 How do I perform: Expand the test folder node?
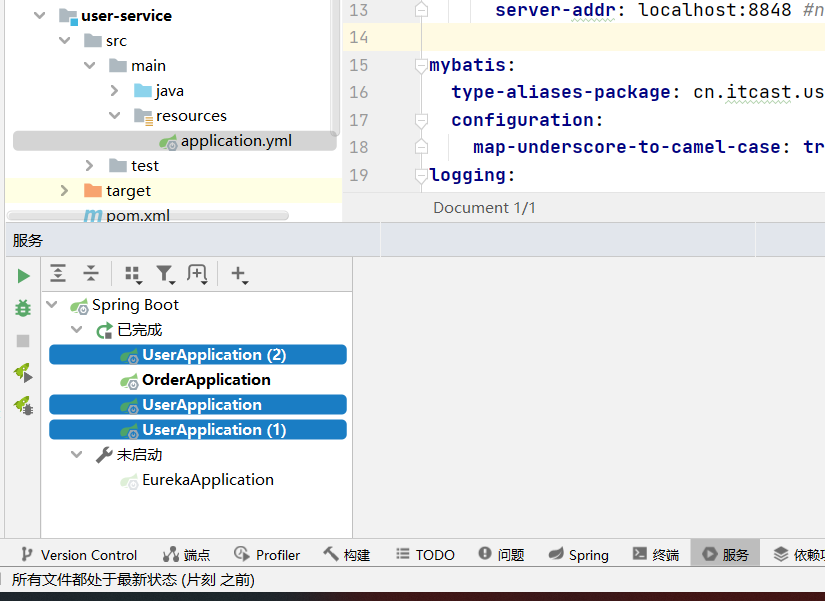coord(89,165)
